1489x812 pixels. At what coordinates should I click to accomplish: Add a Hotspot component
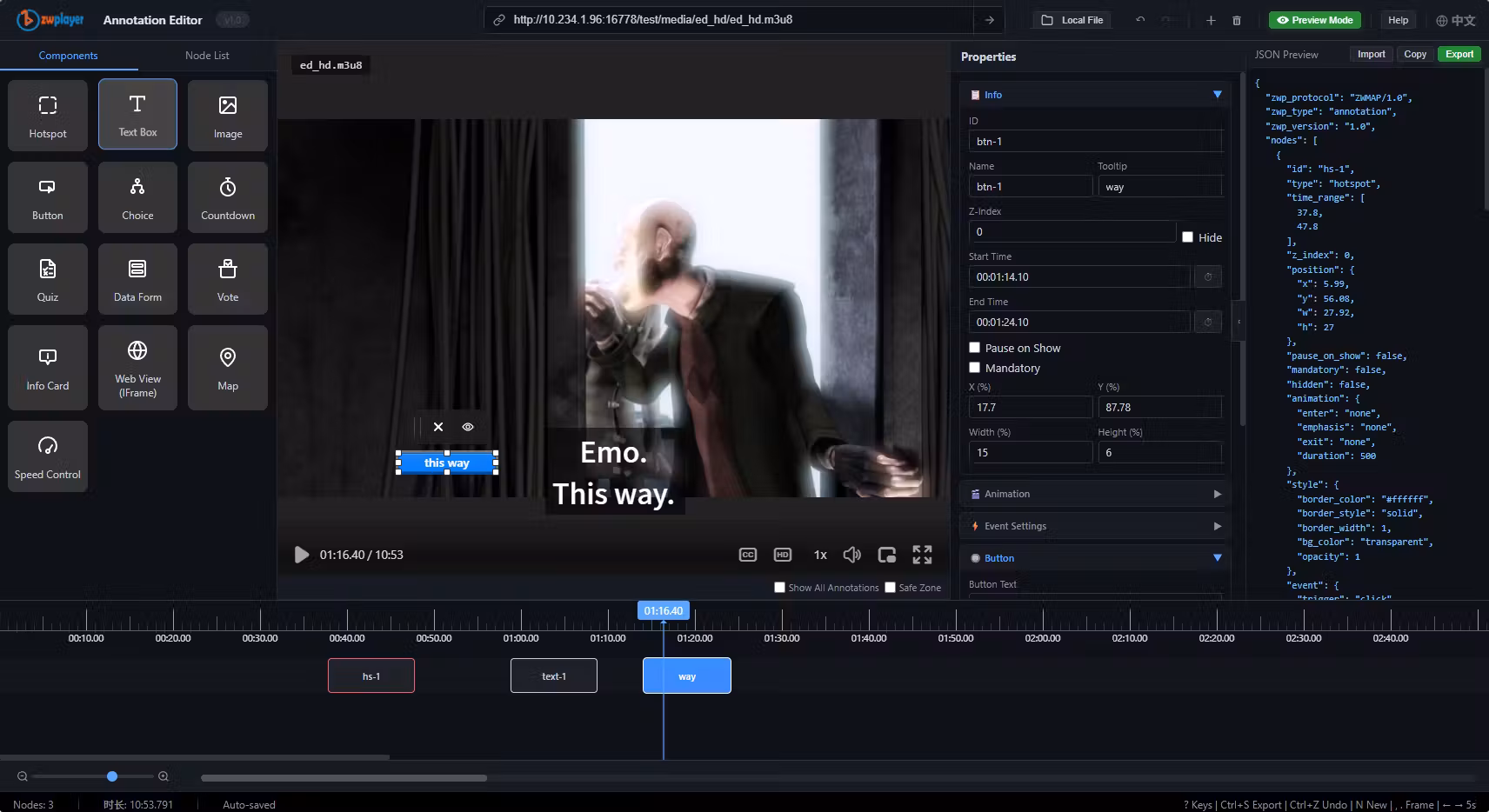pos(48,115)
